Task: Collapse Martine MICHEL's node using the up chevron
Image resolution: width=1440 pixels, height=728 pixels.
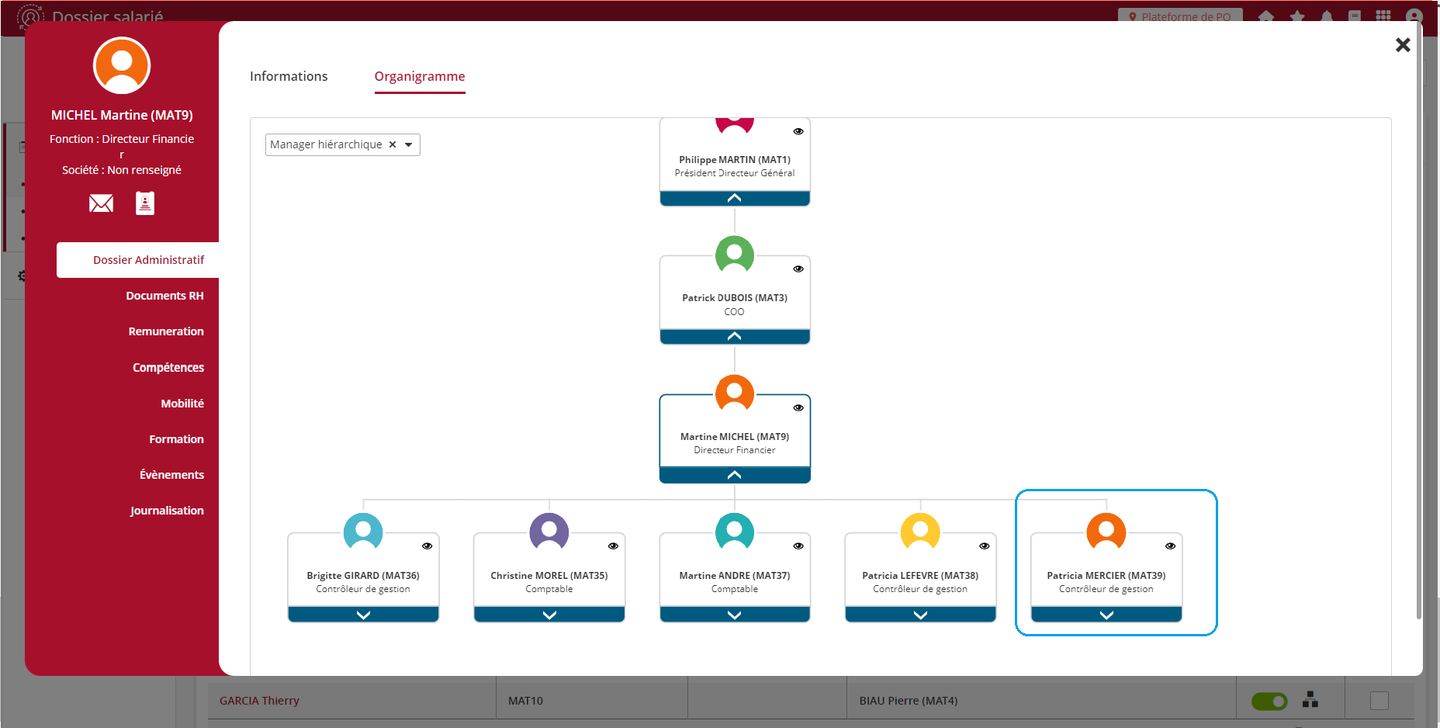Action: pyautogui.click(x=734, y=476)
